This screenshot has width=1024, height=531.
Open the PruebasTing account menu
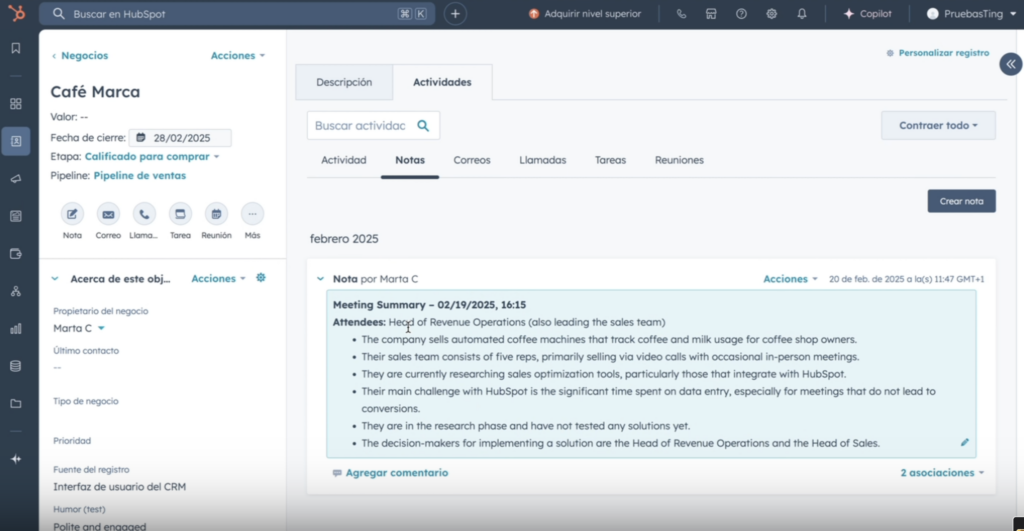pos(971,14)
